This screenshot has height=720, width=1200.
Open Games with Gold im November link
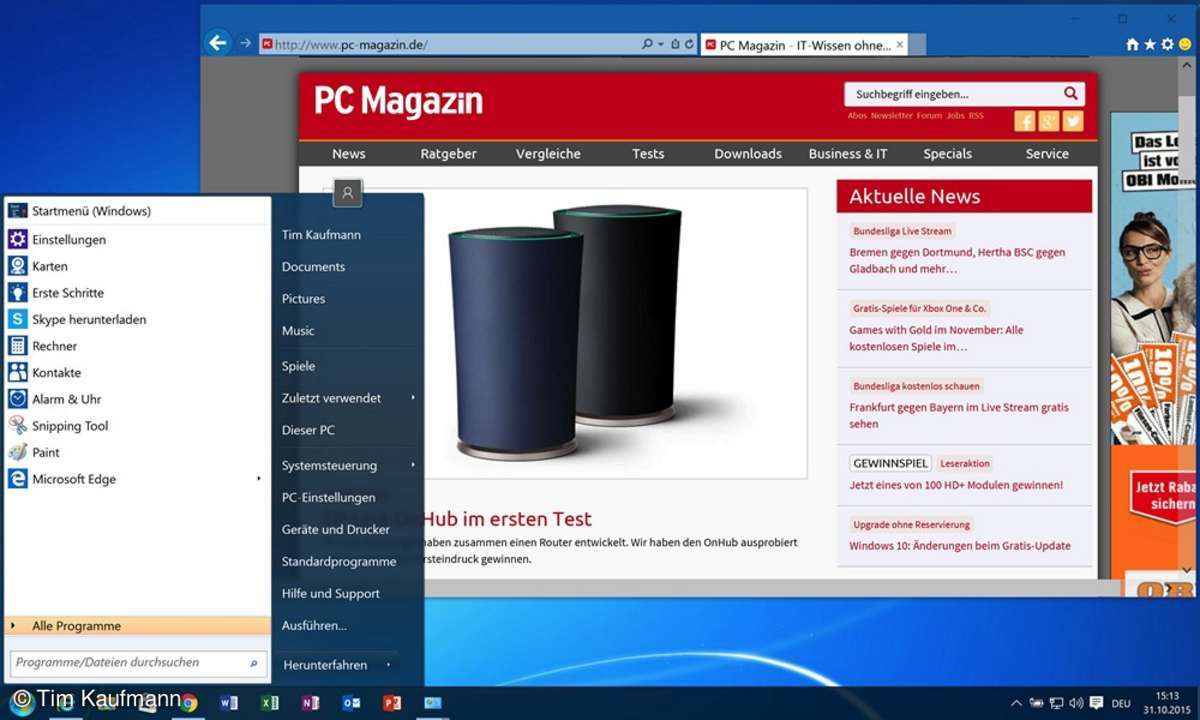click(936, 338)
